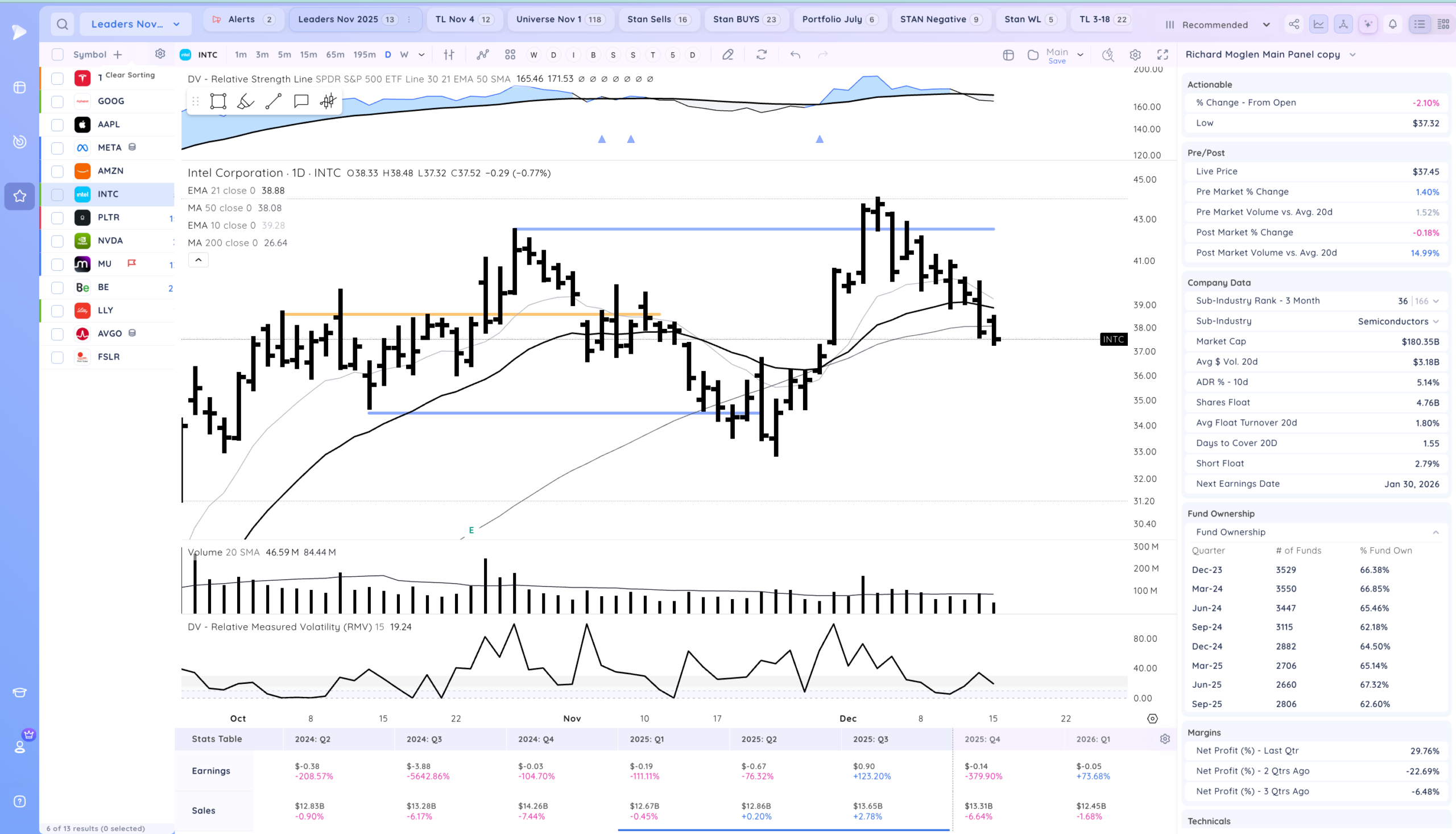
Task: Select the rectangle drawing tool
Action: coord(218,101)
